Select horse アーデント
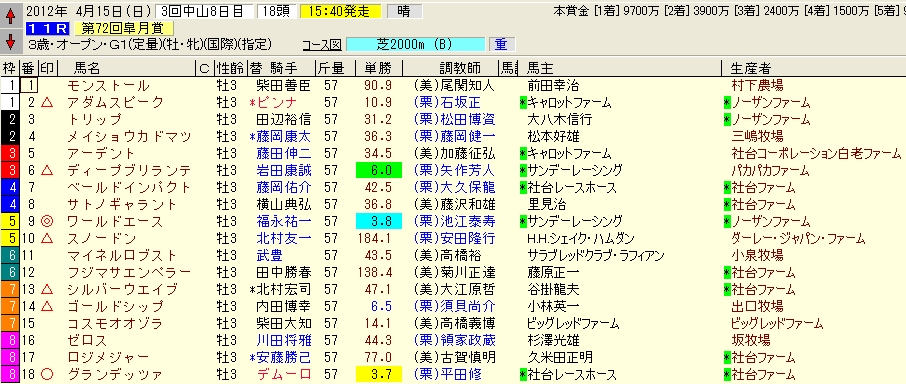 101,154
